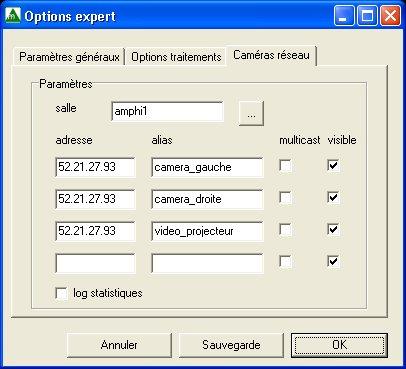
Task: Switch to Paramètres généraux tab
Action: point(69,56)
